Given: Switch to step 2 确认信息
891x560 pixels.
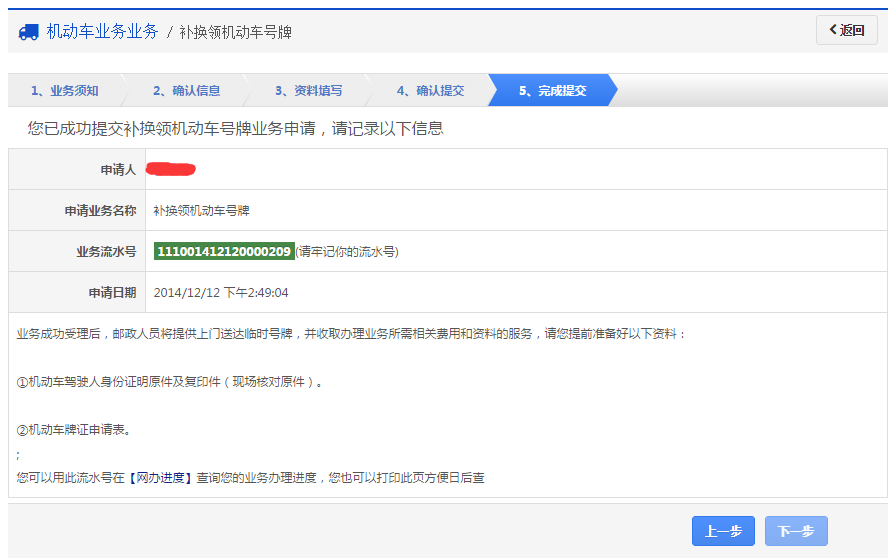Looking at the screenshot, I should tap(186, 90).
